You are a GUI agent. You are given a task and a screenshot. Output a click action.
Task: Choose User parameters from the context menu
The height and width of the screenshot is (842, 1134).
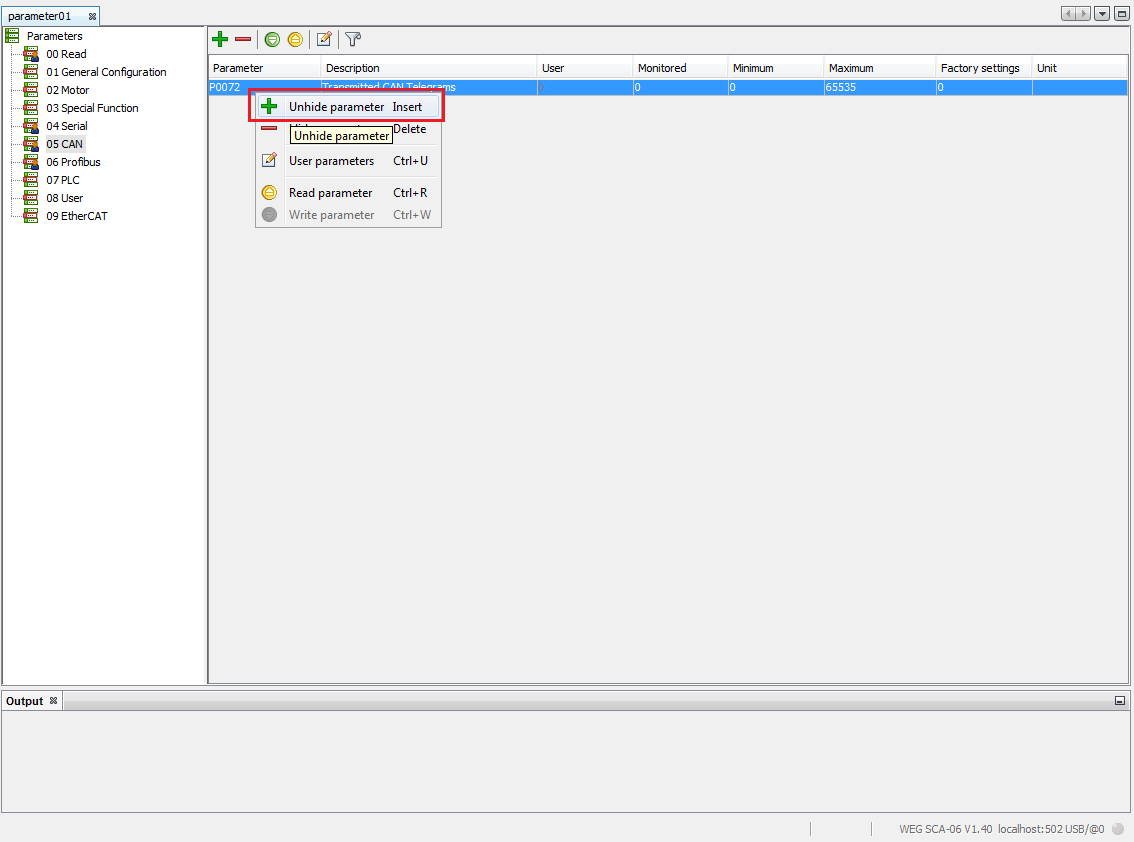[332, 161]
